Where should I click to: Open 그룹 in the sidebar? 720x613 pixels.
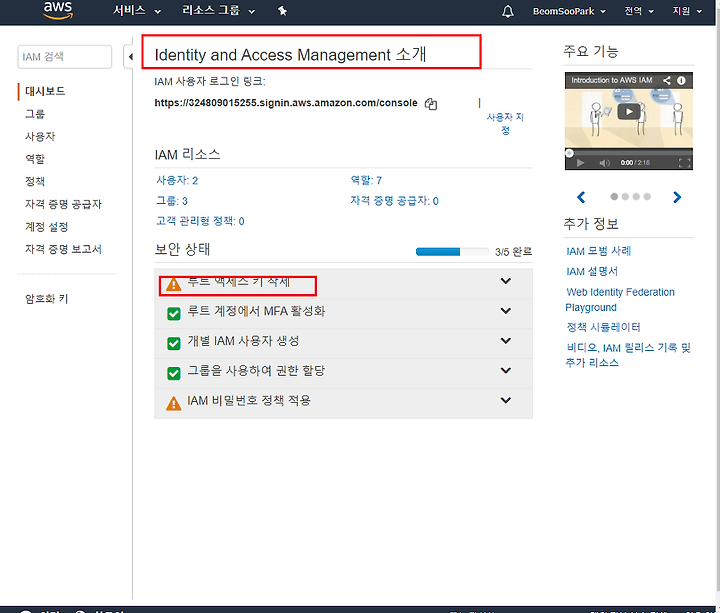[35, 114]
